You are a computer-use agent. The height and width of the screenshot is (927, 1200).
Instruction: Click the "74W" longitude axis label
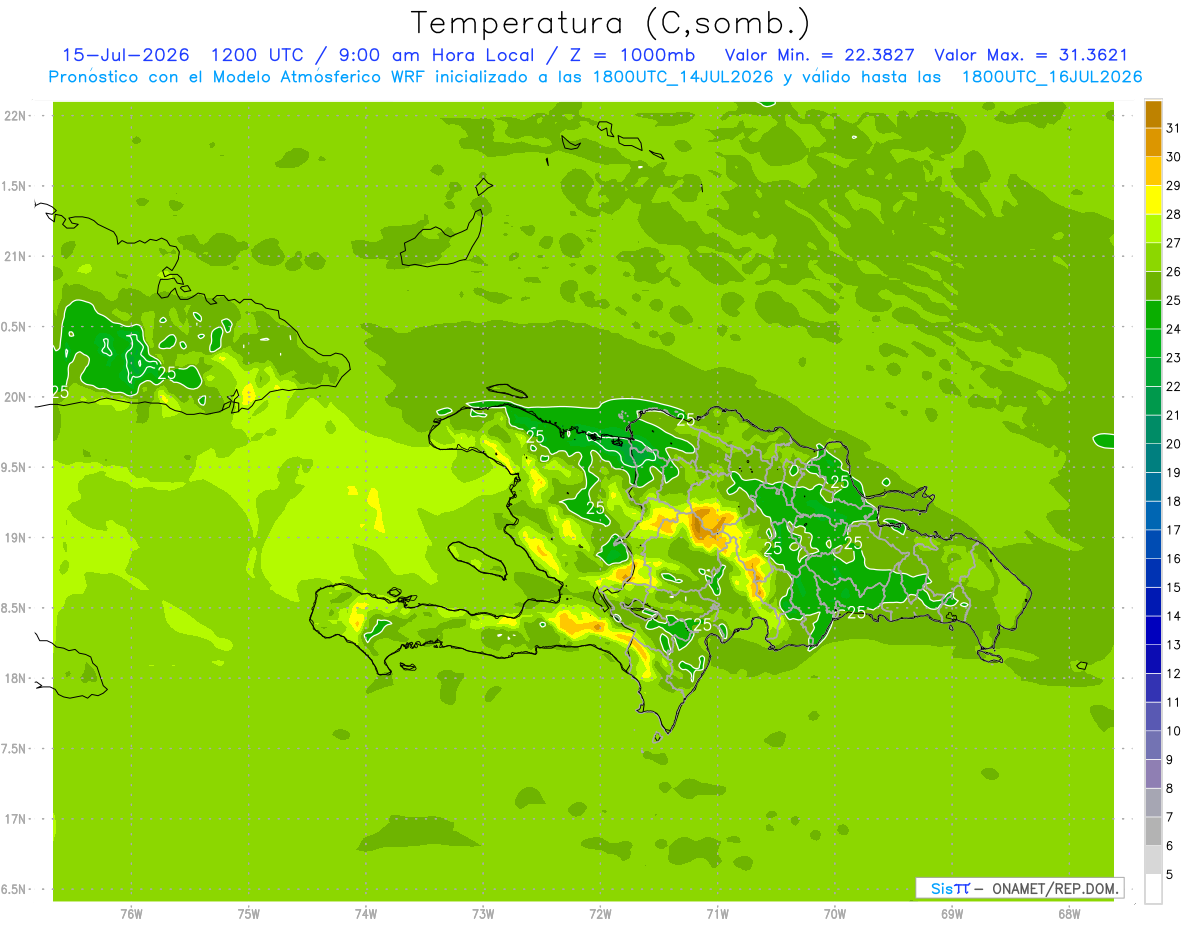pos(366,914)
